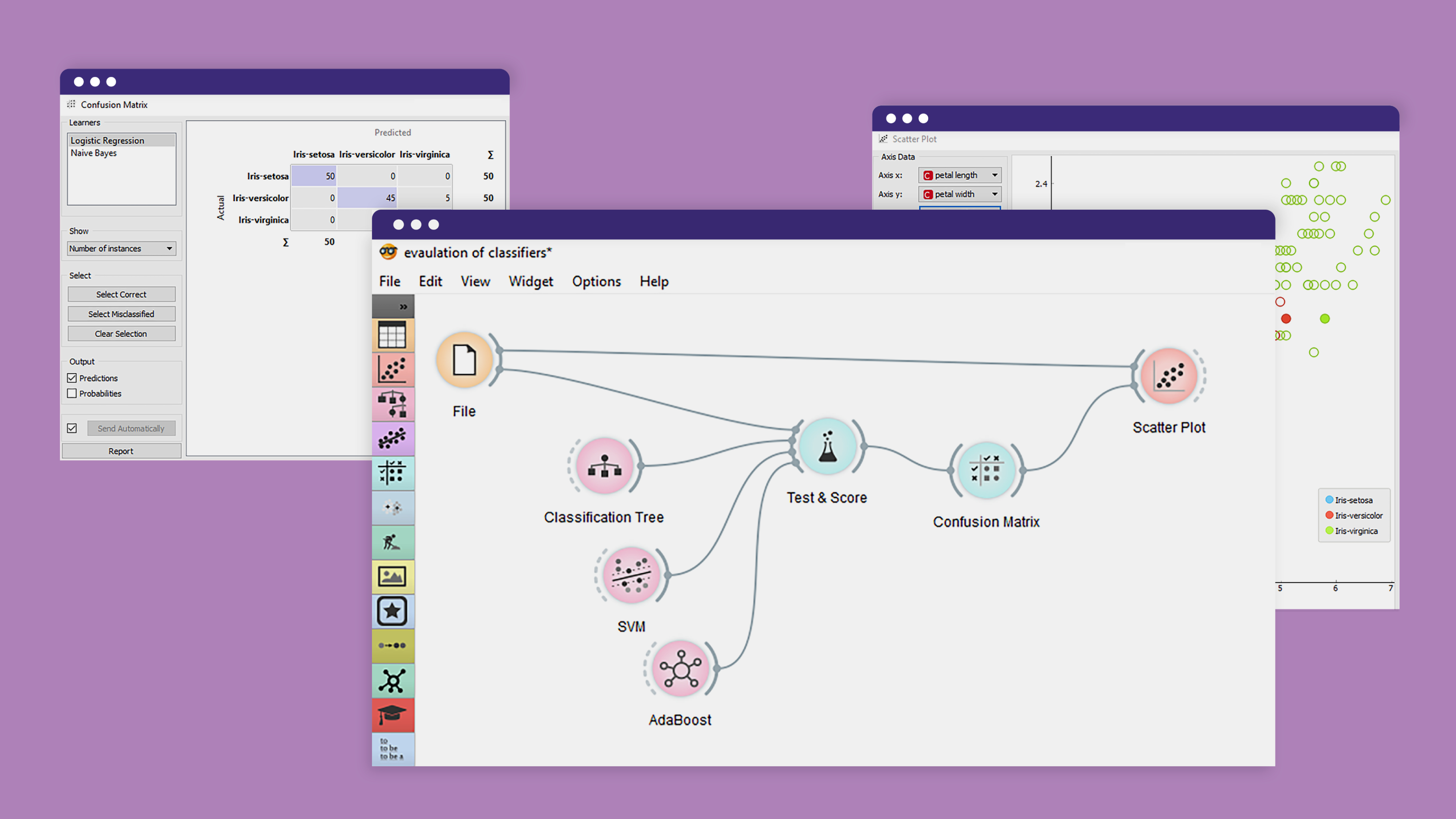Select the Confusion Matrix widget node on canvas

pyautogui.click(x=986, y=470)
